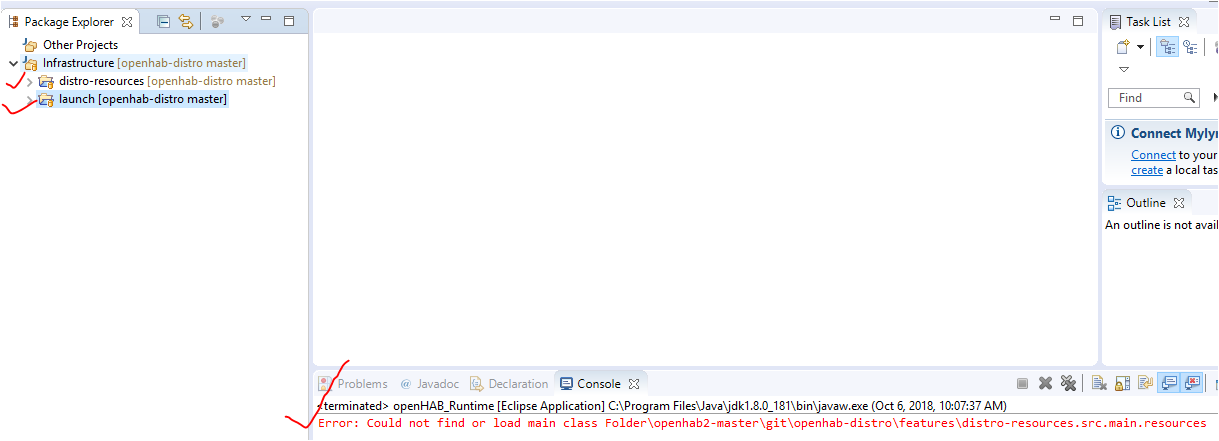Viewport: 1219px width, 441px height.
Task: Select the Task List tab
Action: [x=1148, y=21]
